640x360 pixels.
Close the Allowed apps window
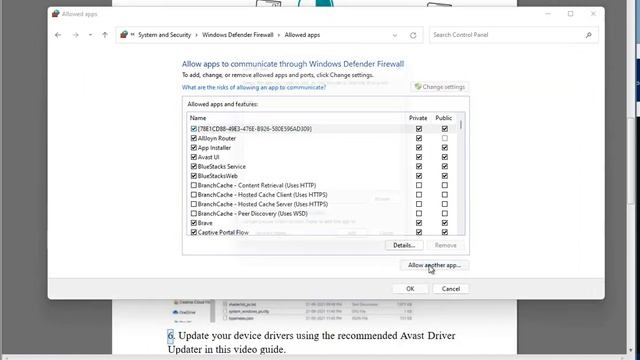593,14
